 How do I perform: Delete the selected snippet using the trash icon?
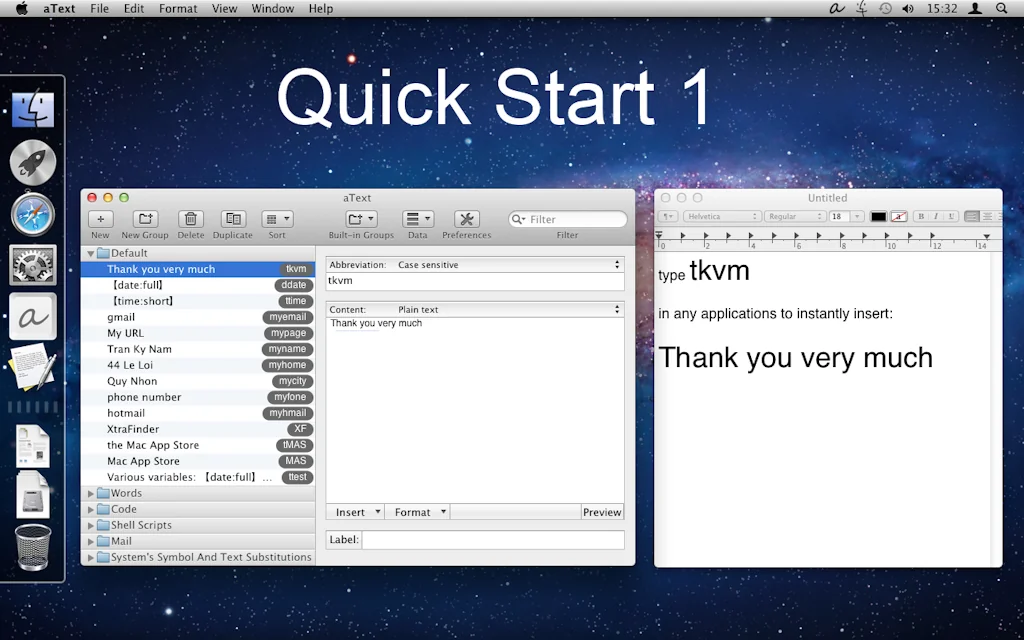[x=191, y=220]
